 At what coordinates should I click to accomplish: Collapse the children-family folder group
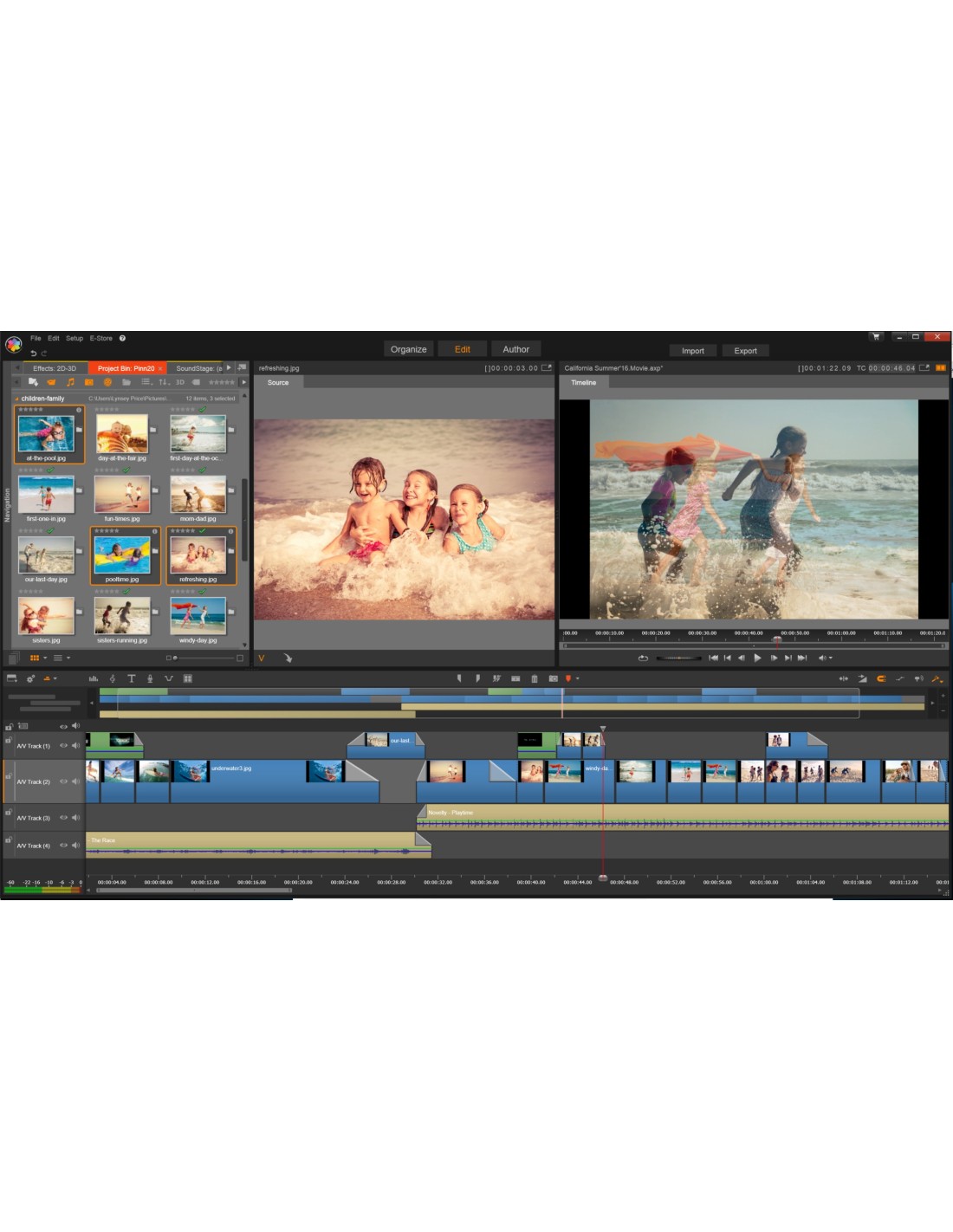coord(16,399)
